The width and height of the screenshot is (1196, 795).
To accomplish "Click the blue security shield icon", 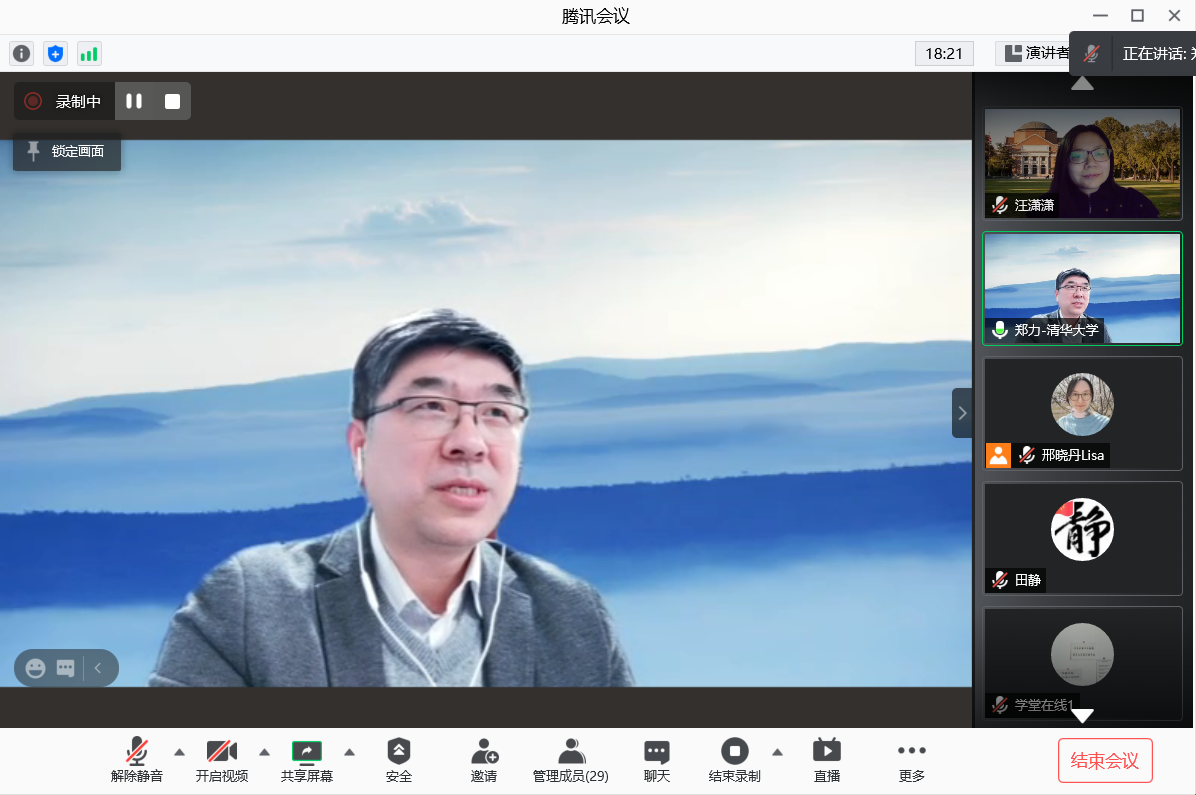I will point(55,54).
